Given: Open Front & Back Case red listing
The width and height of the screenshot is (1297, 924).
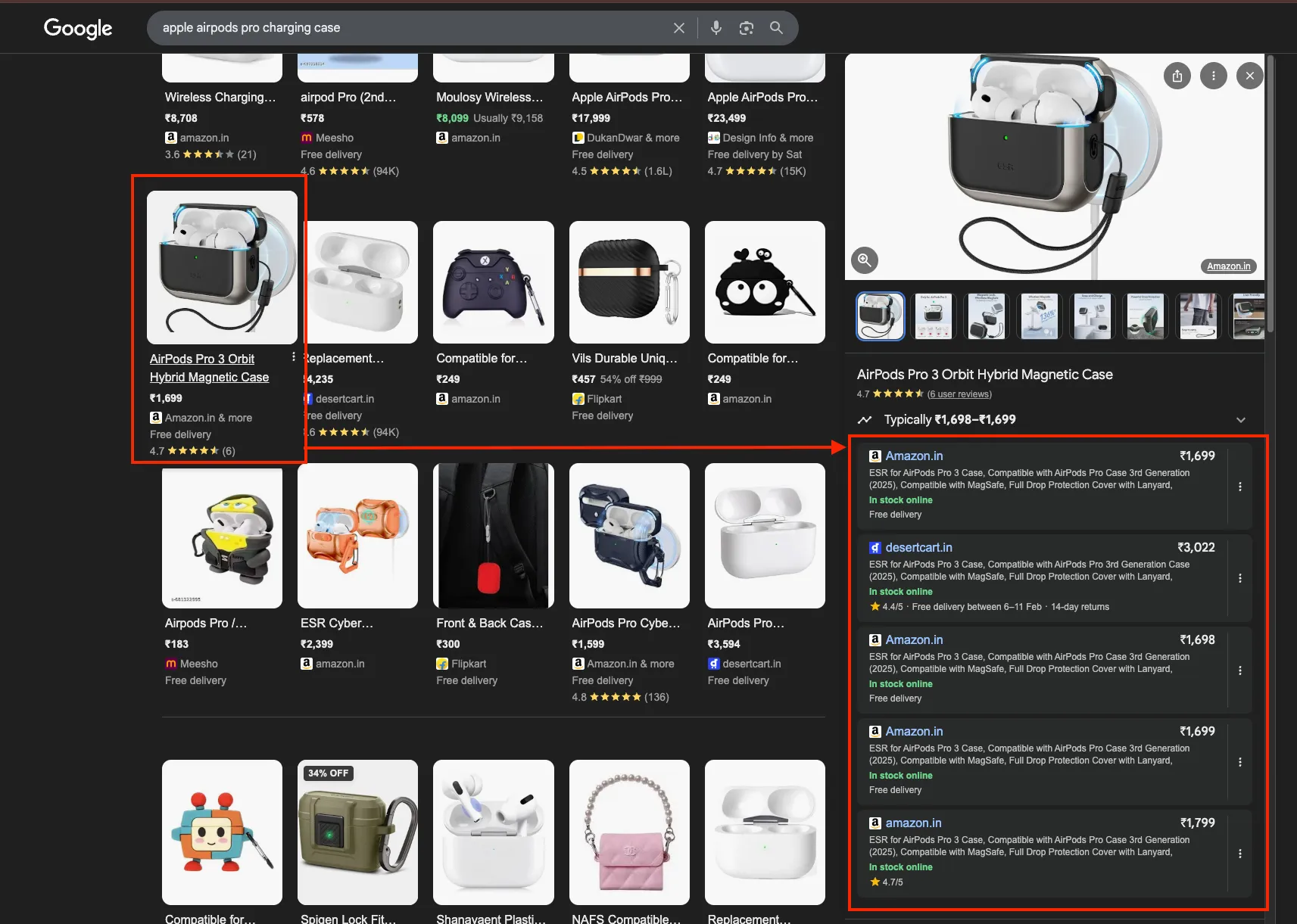Looking at the screenshot, I should point(494,536).
